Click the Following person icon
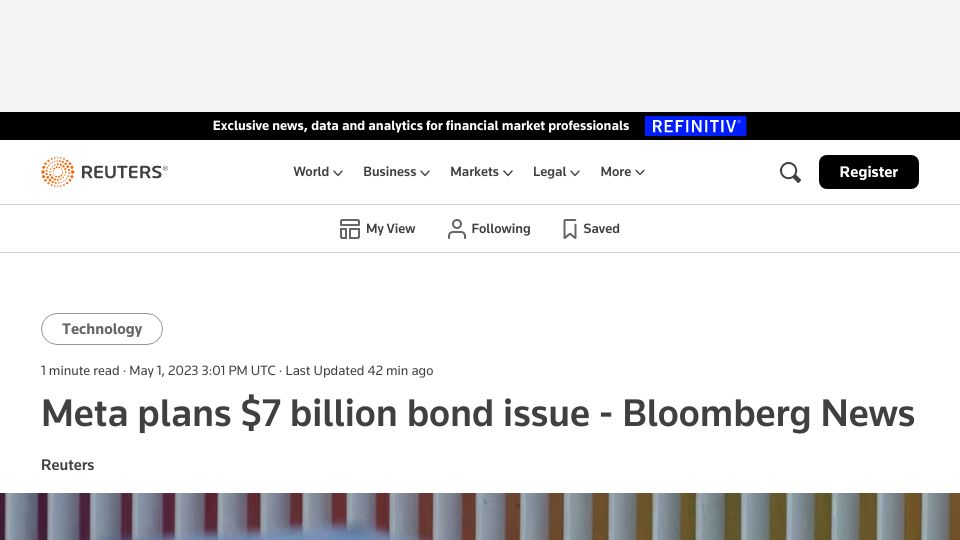Image resolution: width=960 pixels, height=540 pixels. pyautogui.click(x=457, y=229)
